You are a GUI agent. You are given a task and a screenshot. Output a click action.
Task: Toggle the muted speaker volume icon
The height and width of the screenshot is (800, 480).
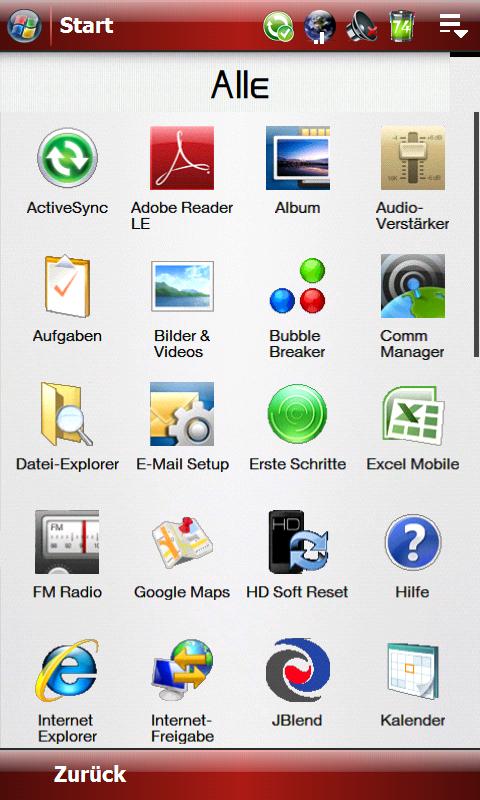click(x=363, y=26)
